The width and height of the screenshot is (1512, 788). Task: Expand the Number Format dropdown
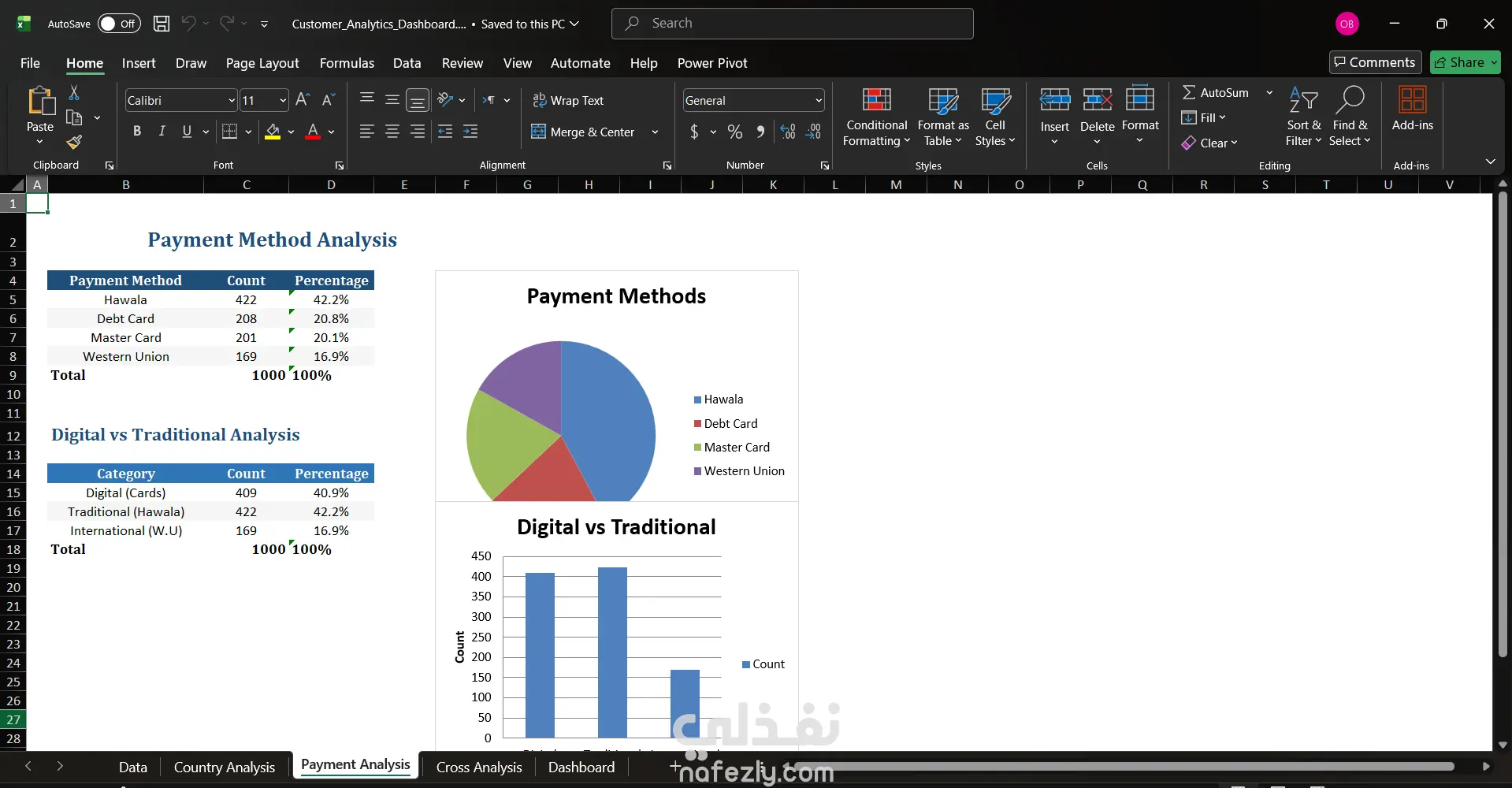pyautogui.click(x=819, y=101)
